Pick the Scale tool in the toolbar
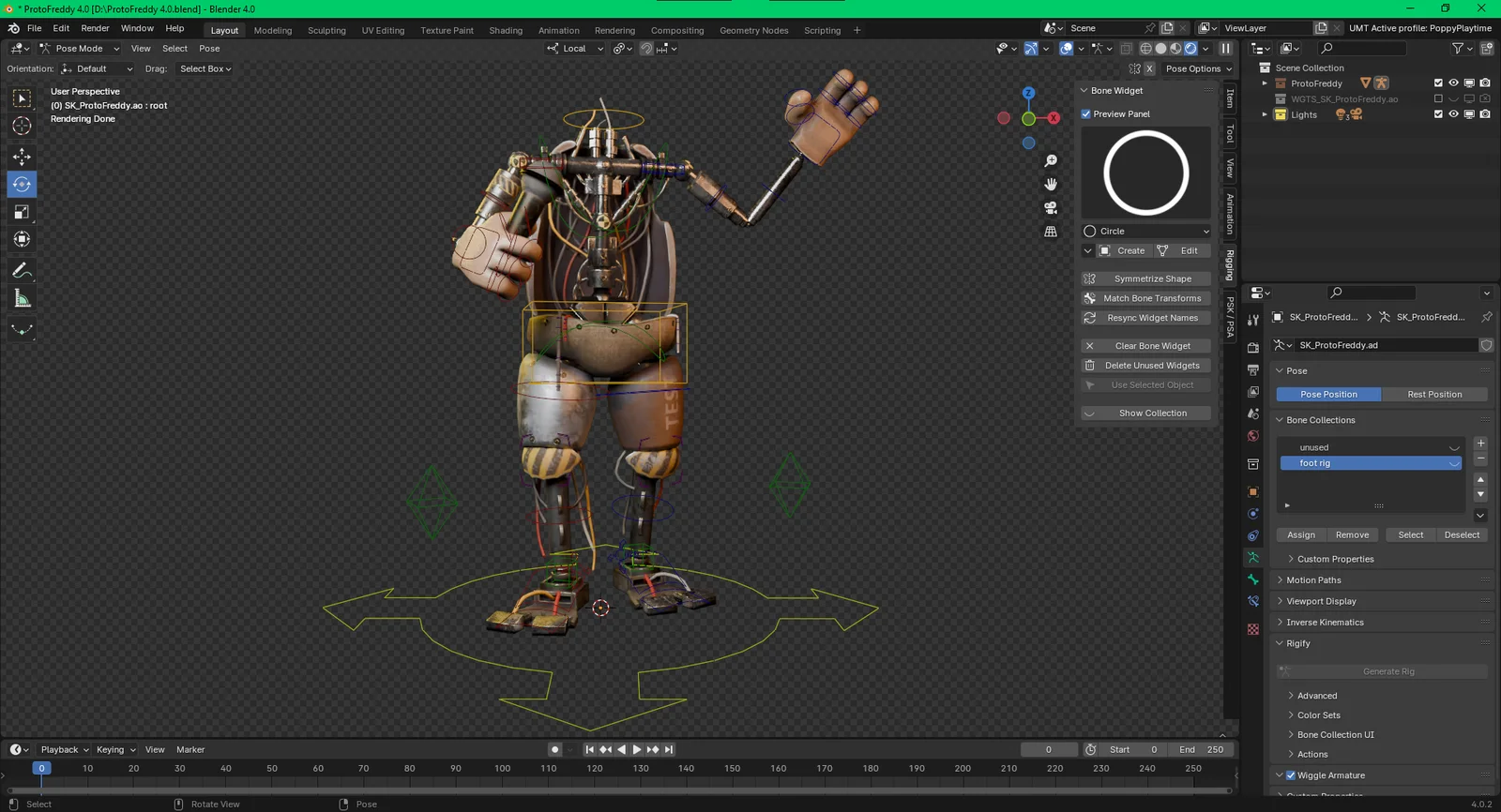Image resolution: width=1501 pixels, height=812 pixels. 22,212
